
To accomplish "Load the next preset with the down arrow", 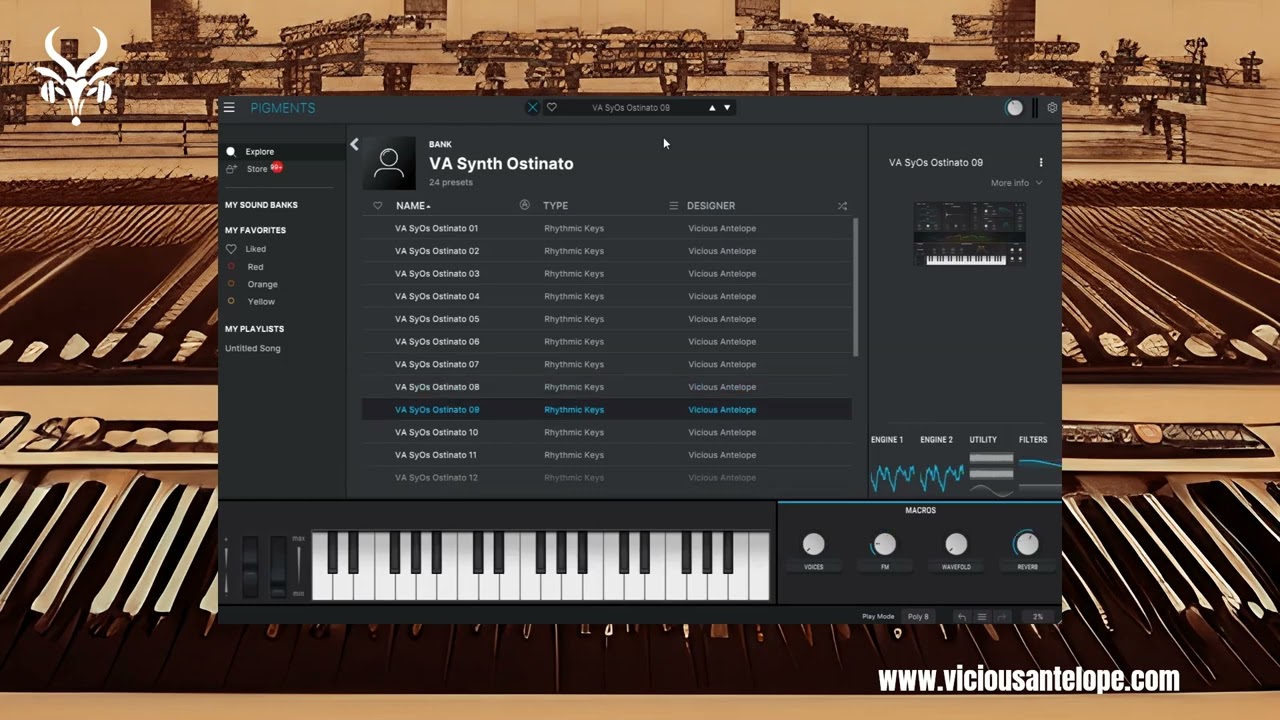I will coord(727,108).
